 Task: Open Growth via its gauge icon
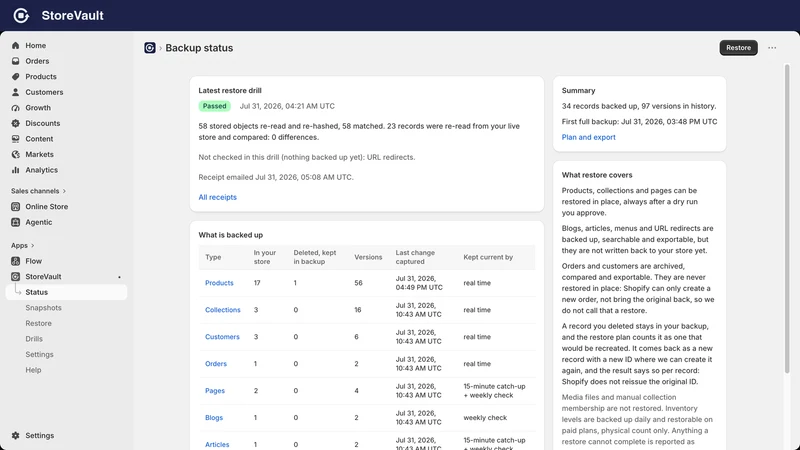tap(15, 108)
